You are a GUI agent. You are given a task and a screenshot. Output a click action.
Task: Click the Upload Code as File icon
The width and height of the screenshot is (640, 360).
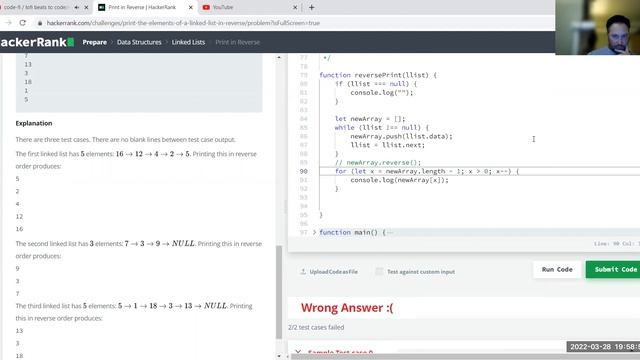pyautogui.click(x=303, y=271)
